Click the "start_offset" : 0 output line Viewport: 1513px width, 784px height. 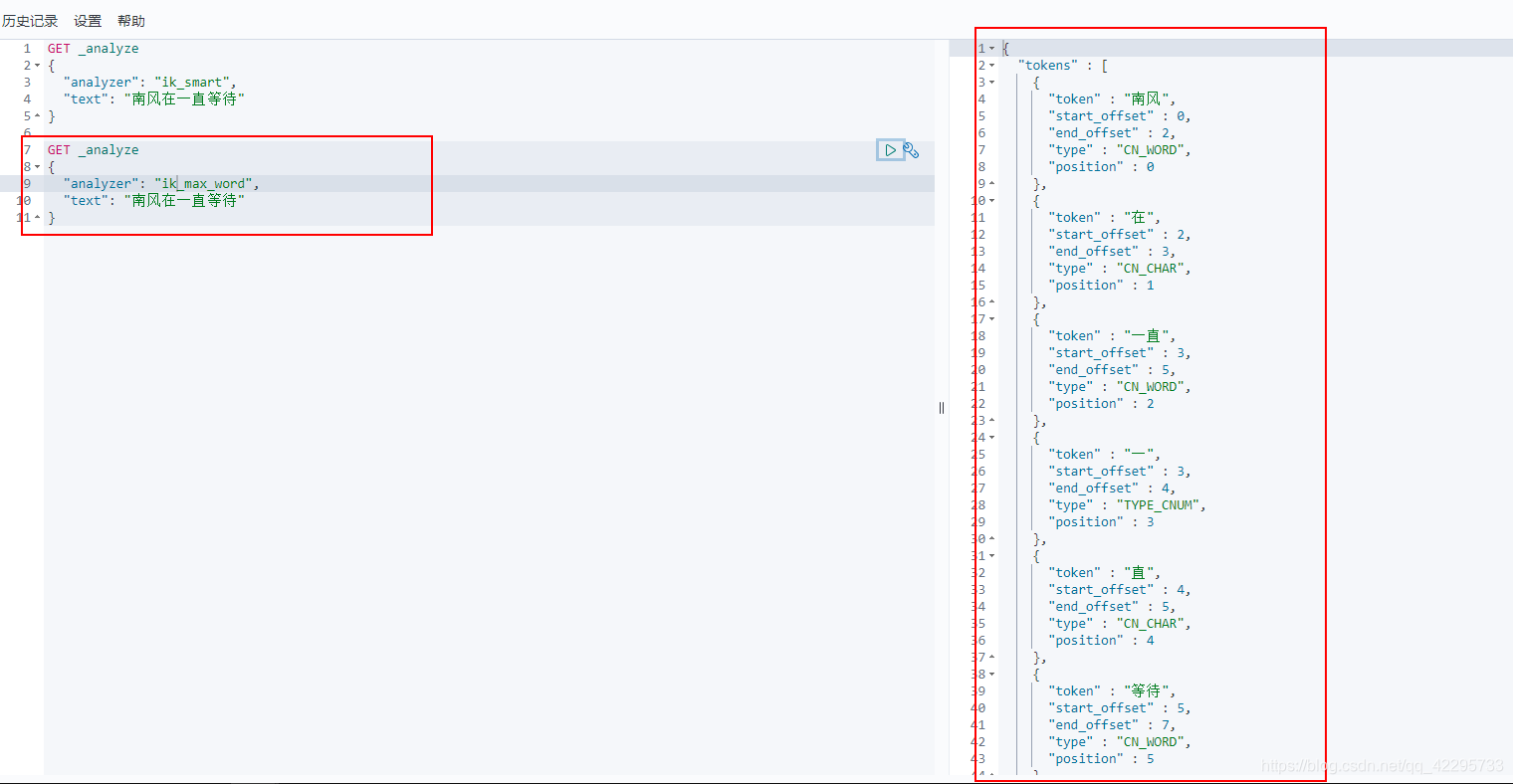pos(1120,116)
